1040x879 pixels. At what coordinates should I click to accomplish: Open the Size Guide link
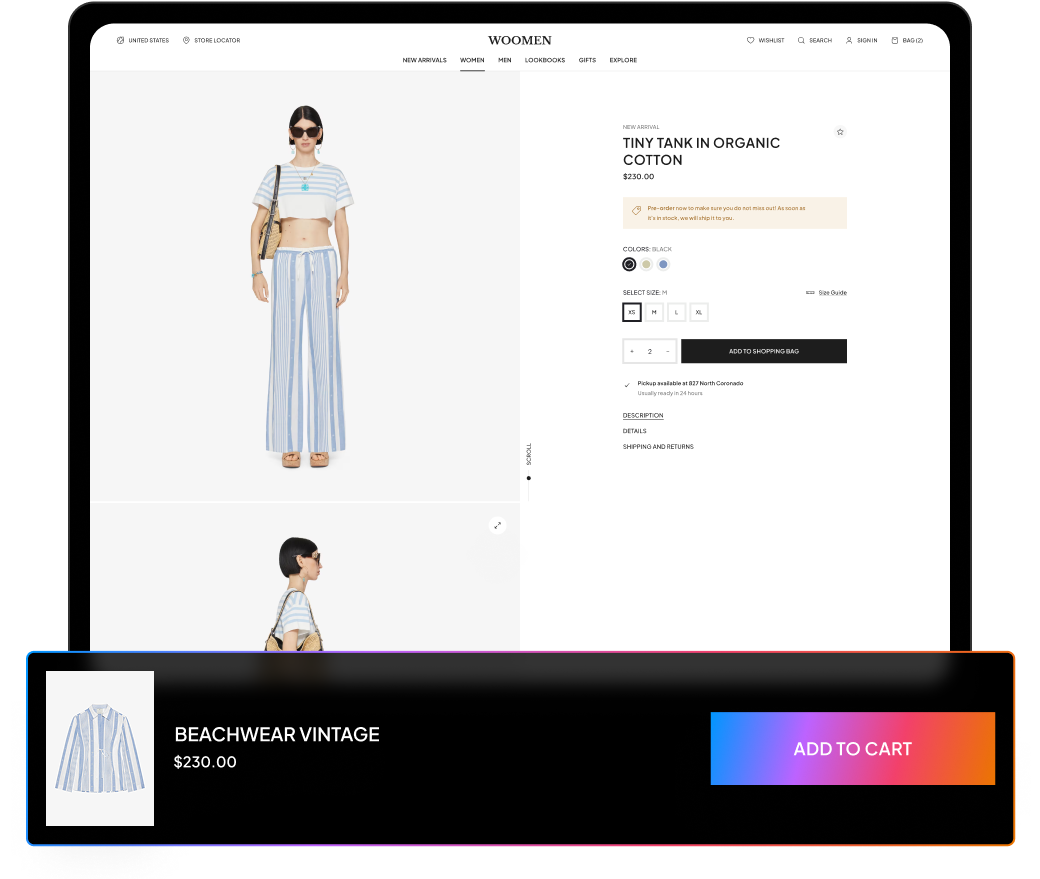click(x=832, y=293)
